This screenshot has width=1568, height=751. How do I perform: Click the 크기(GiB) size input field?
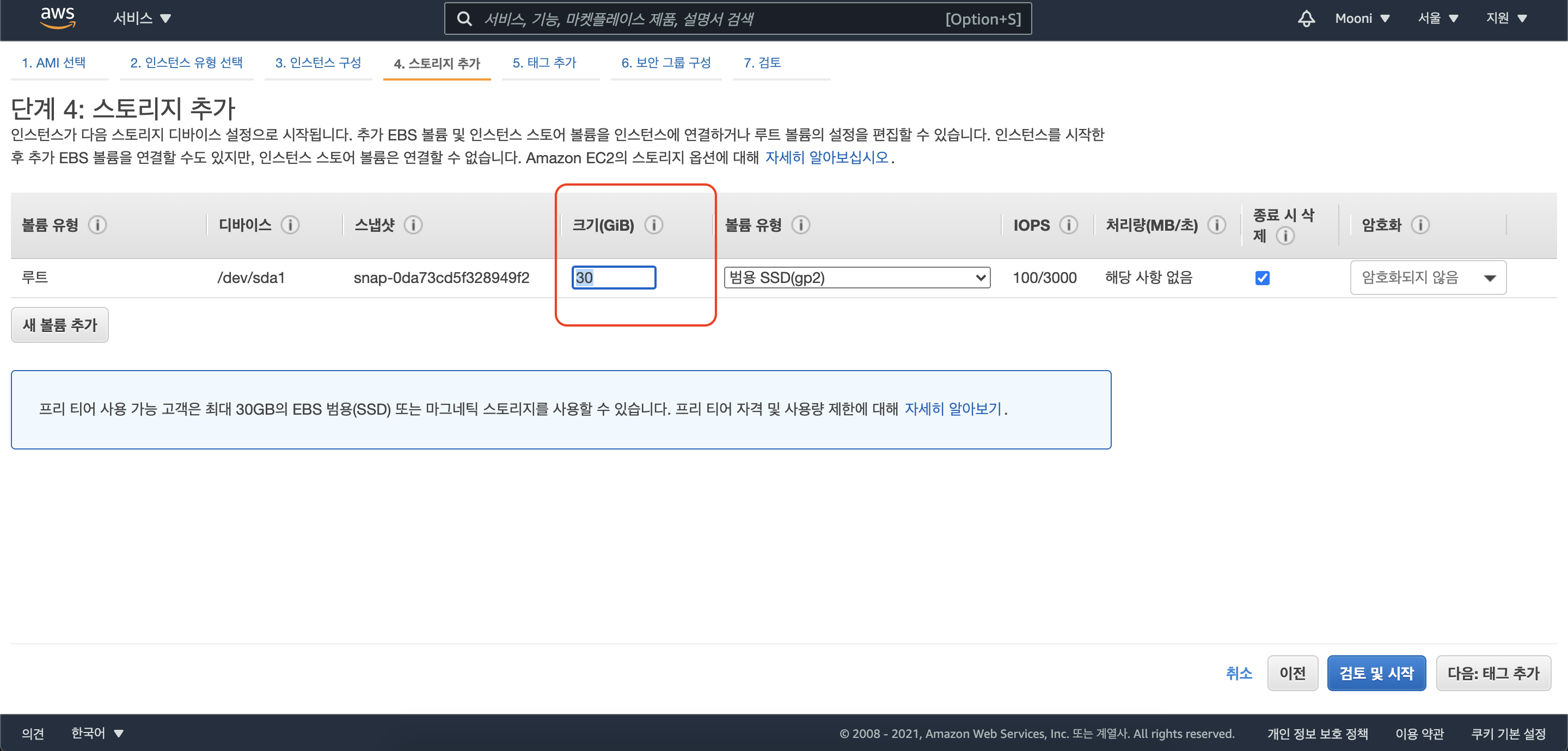pos(614,278)
